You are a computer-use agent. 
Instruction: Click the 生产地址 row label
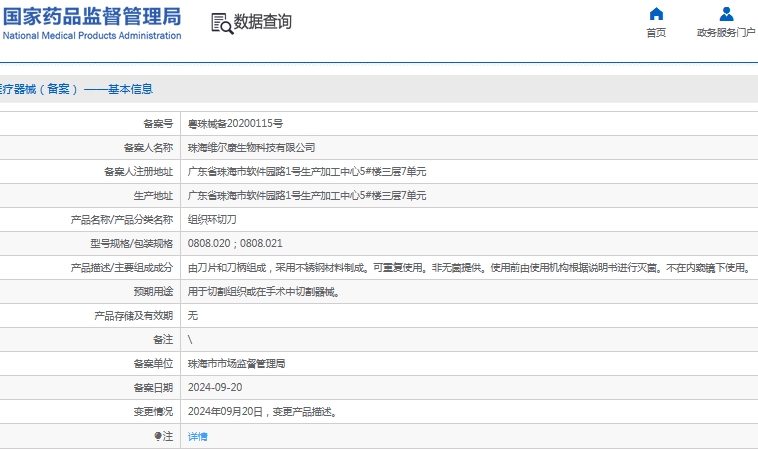click(x=153, y=196)
